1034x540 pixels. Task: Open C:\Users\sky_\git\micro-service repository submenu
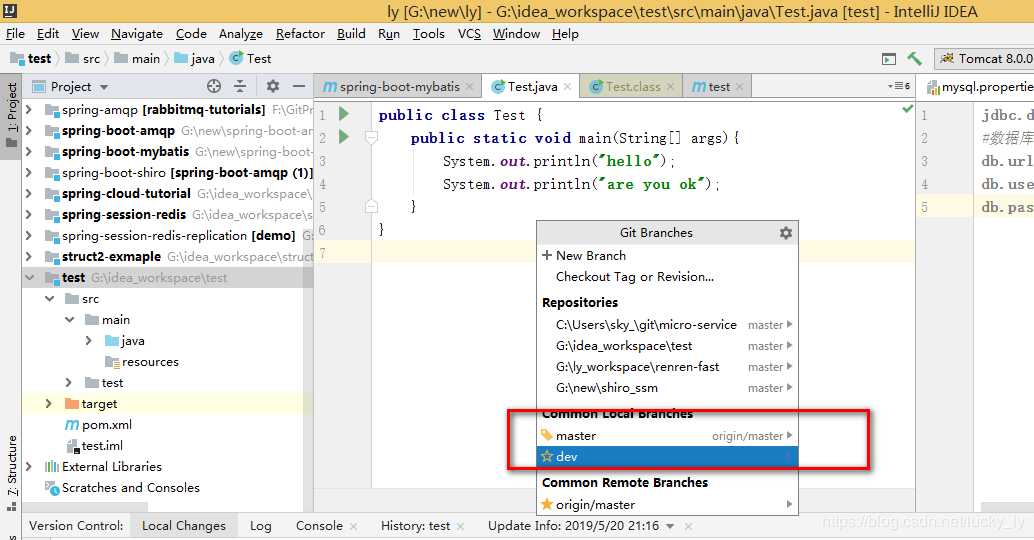[667, 325]
